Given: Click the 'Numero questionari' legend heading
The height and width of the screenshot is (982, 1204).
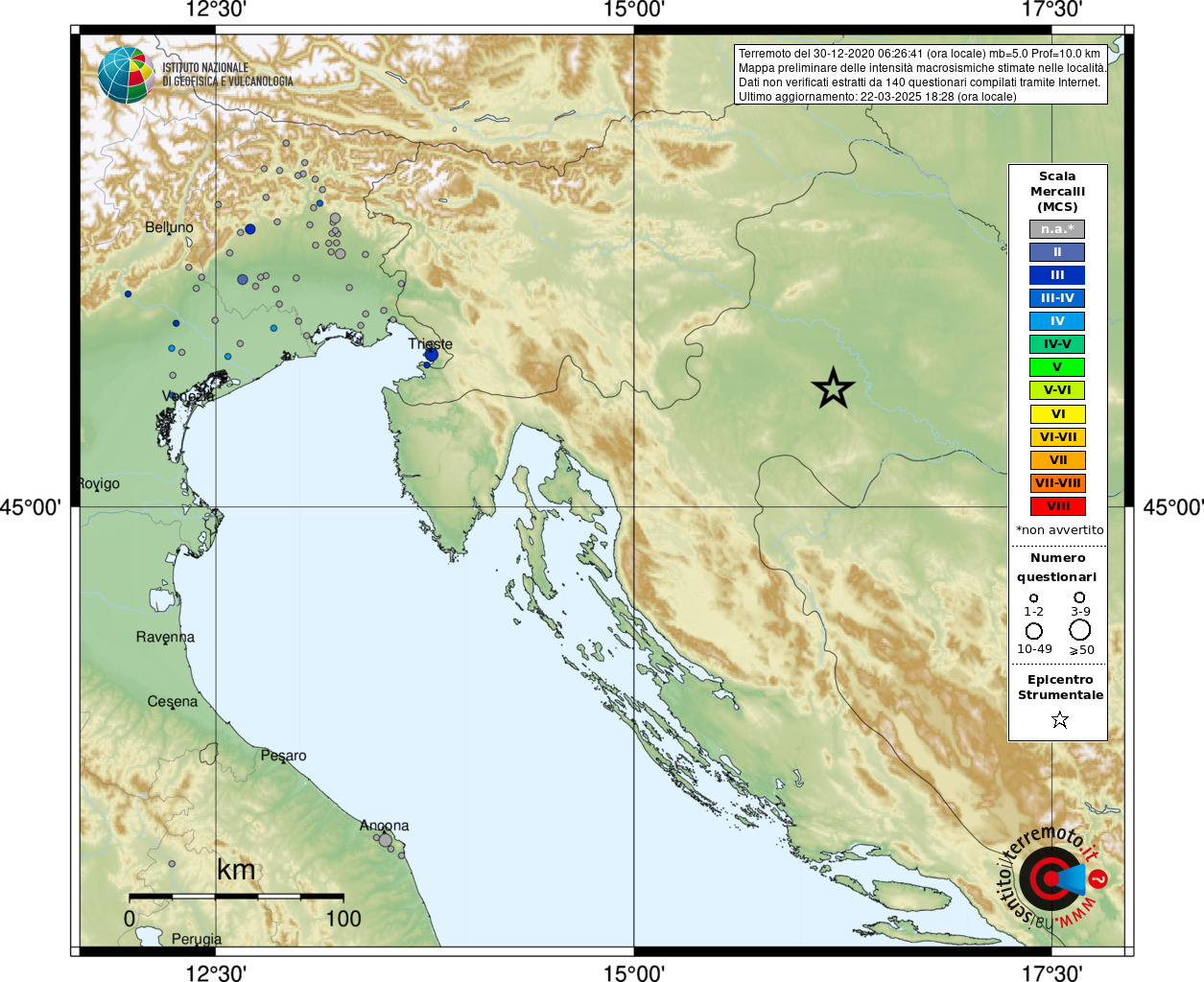Looking at the screenshot, I should point(1057,567).
